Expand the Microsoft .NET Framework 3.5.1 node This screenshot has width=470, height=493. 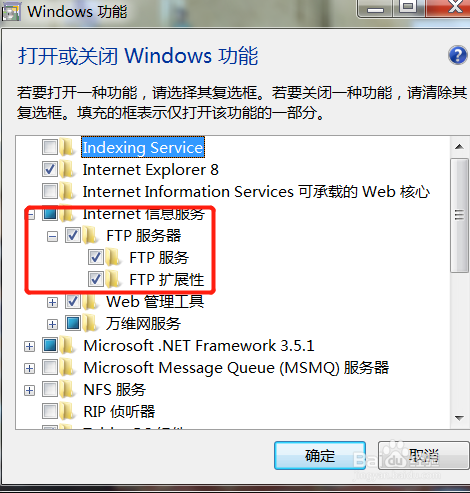coord(29,346)
